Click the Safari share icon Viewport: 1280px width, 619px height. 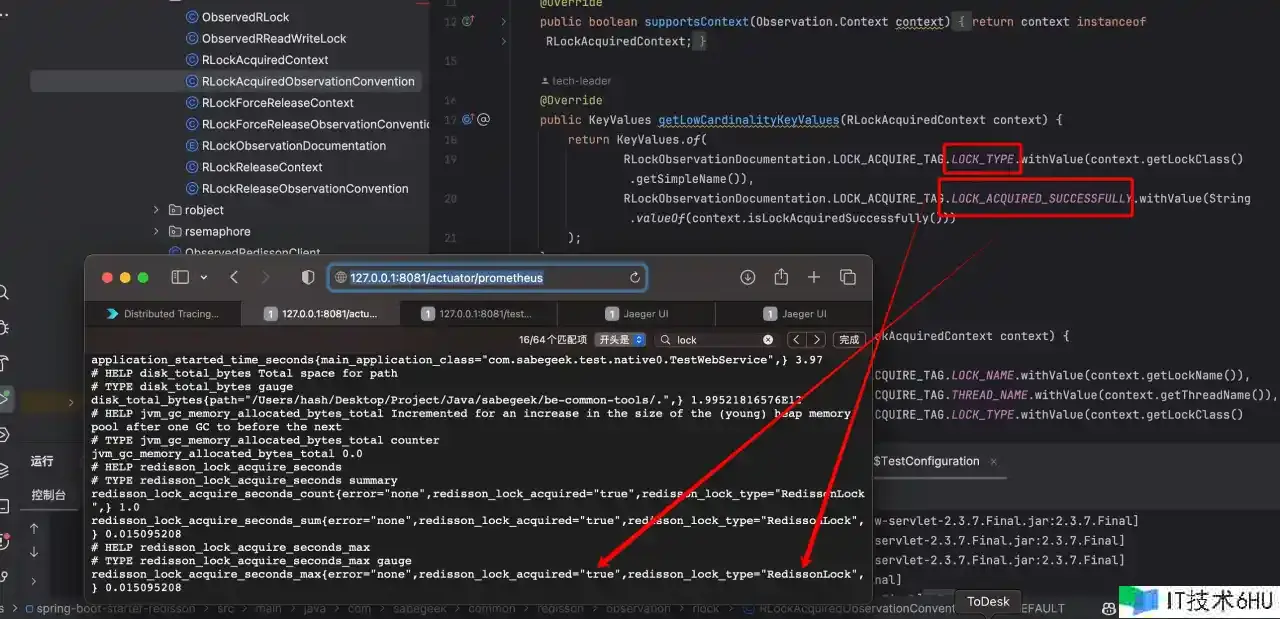coord(781,277)
